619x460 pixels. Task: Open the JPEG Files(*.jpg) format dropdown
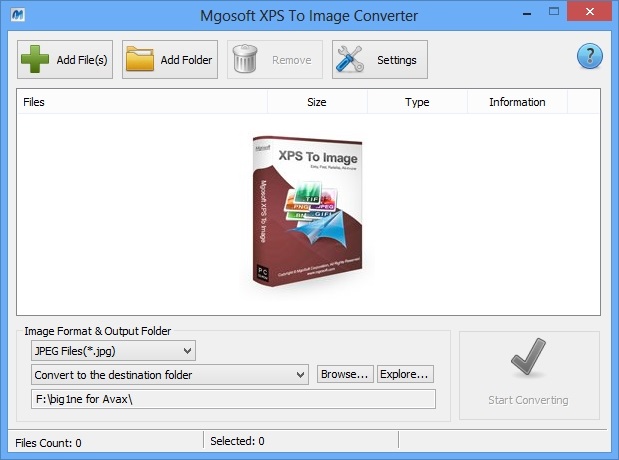coord(113,351)
